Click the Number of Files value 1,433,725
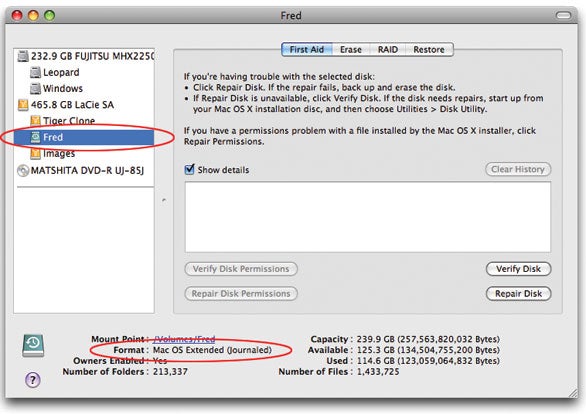 tap(378, 372)
